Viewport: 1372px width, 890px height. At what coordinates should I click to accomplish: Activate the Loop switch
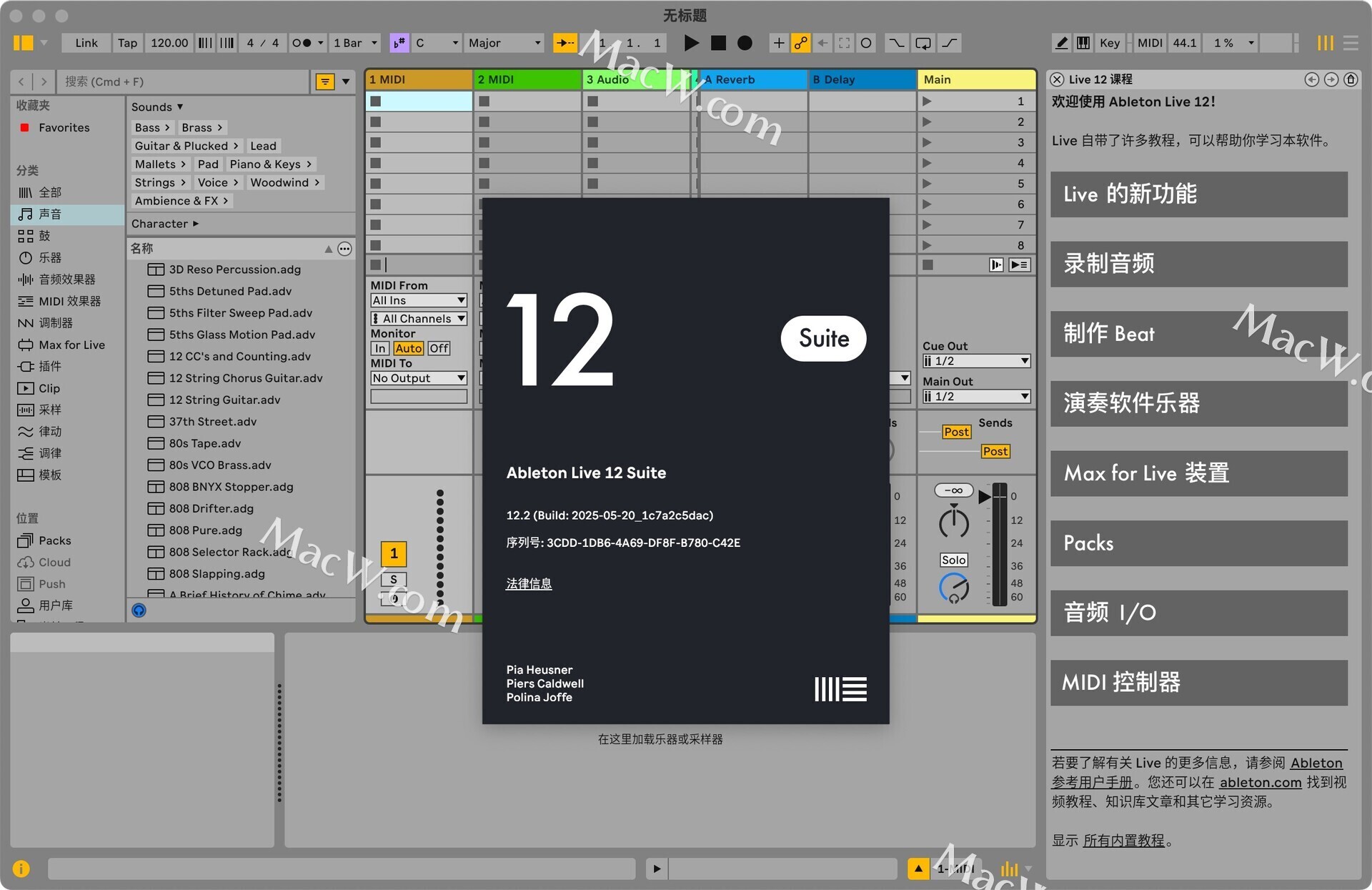(x=923, y=43)
